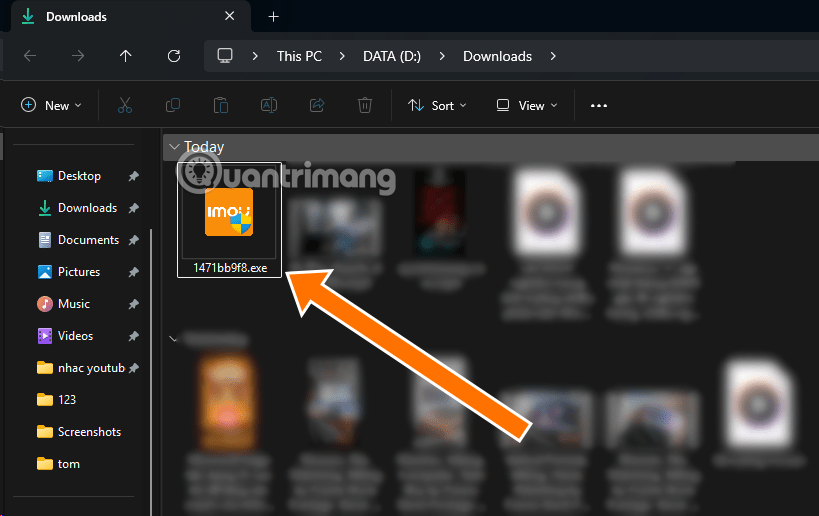
Task: Open the Sort options dropdown
Action: 437,105
